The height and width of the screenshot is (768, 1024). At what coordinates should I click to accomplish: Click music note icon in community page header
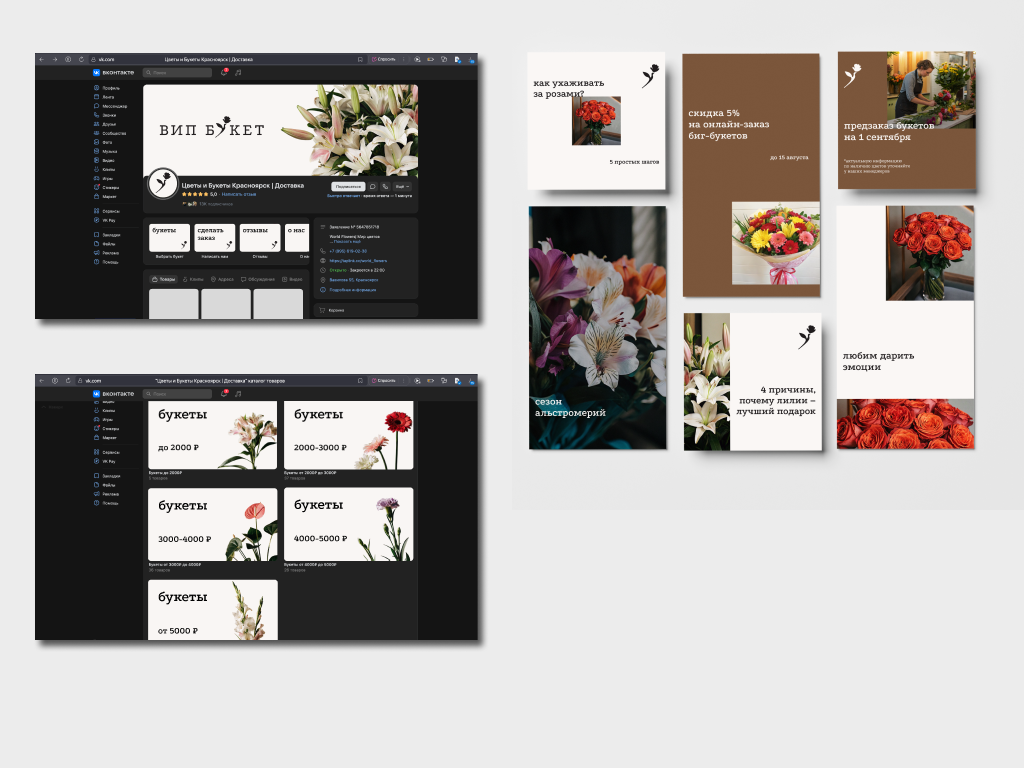coord(238,72)
